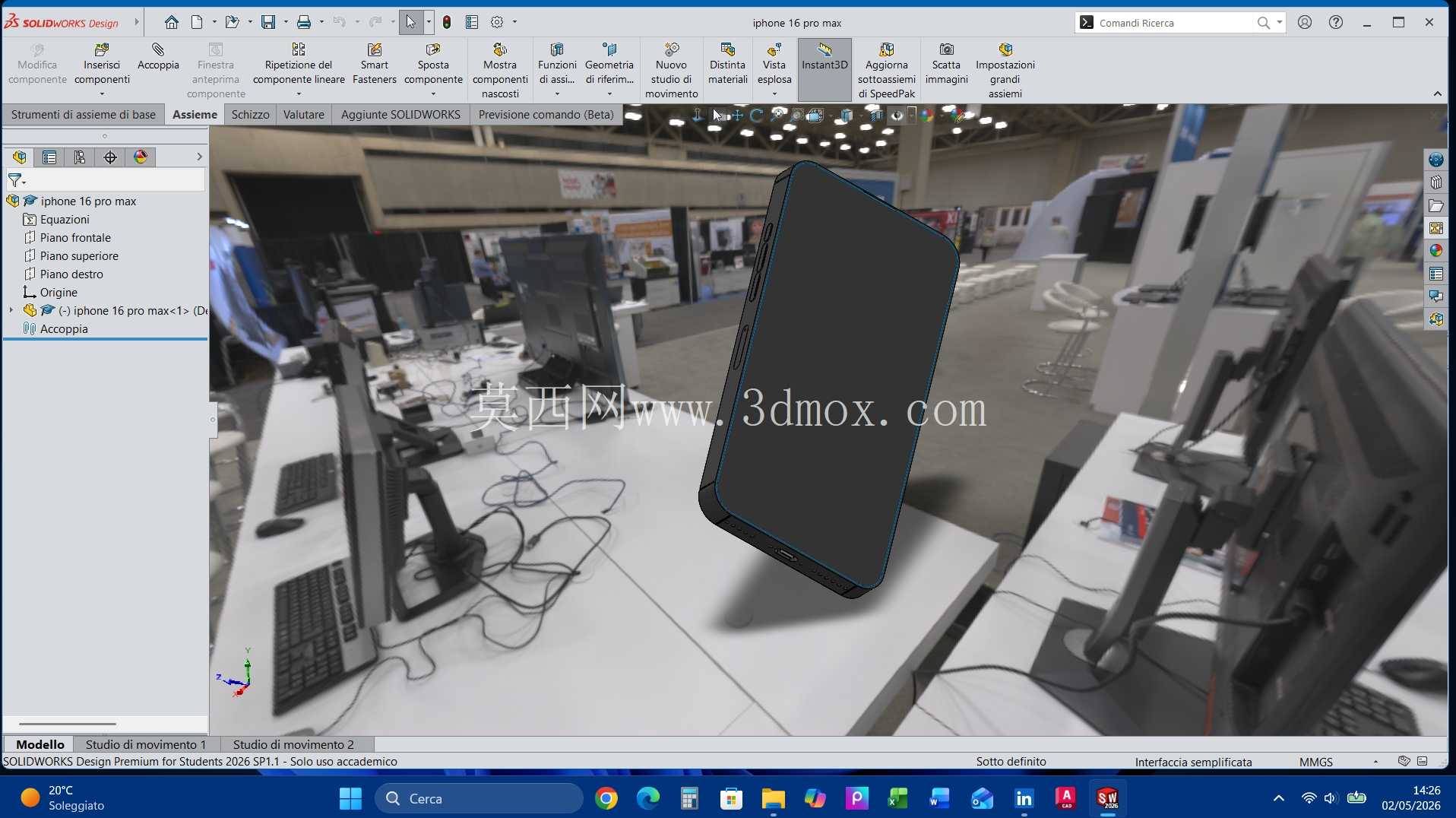Start Nuovo studio di movimento
The height and width of the screenshot is (818, 1456).
tap(671, 71)
